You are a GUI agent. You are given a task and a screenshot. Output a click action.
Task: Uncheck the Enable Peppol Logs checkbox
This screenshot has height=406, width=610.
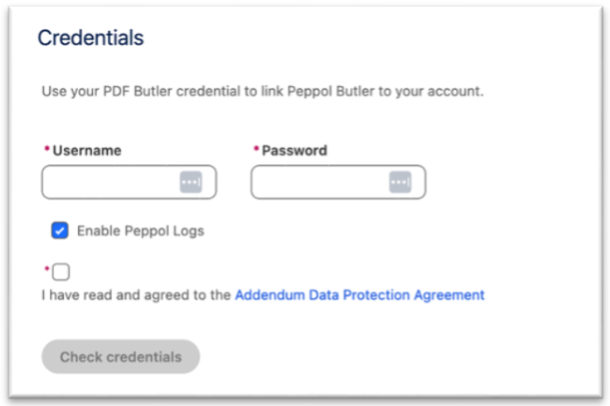tap(60, 231)
